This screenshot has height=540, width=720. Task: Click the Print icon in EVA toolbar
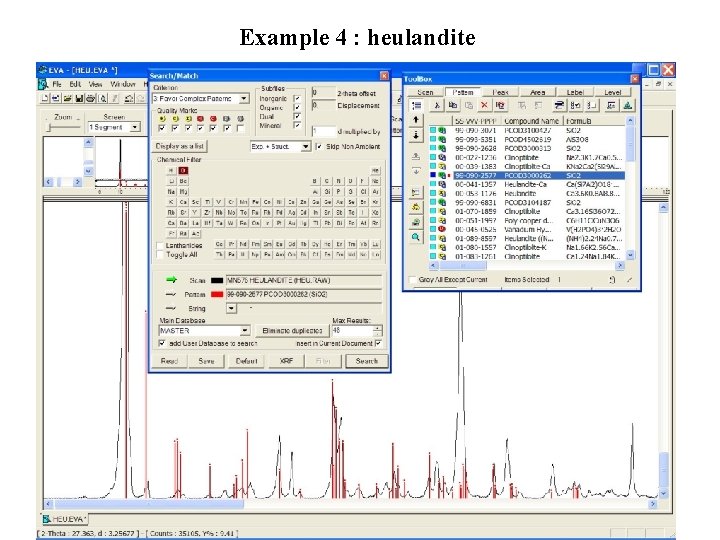tap(90, 98)
